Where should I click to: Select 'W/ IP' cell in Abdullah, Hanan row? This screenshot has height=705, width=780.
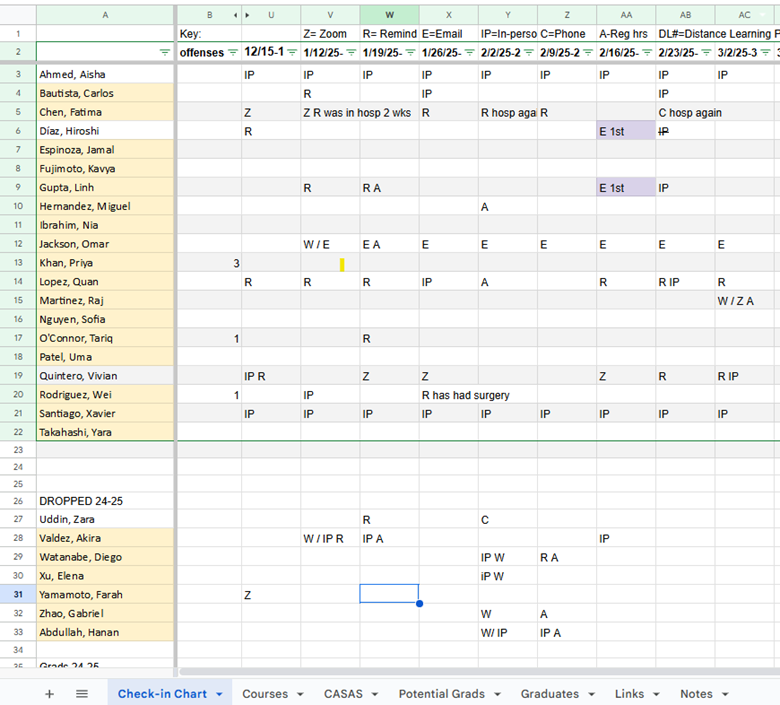(508, 632)
